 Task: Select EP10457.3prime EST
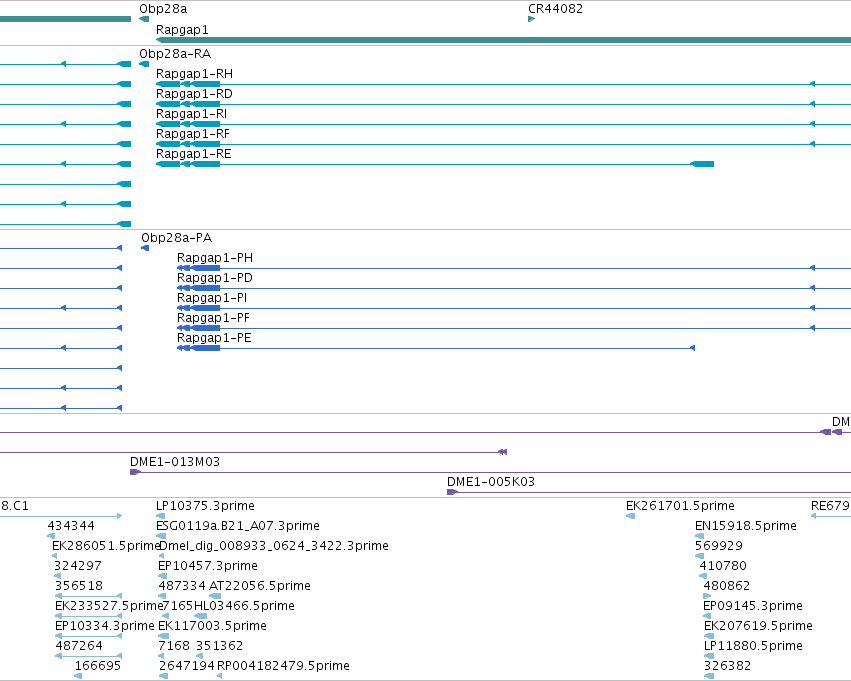click(208, 566)
